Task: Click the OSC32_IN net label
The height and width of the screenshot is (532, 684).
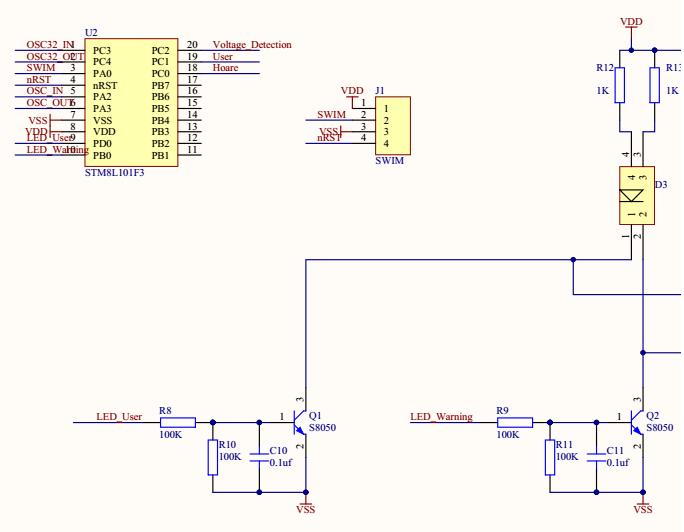Action: click(x=50, y=44)
